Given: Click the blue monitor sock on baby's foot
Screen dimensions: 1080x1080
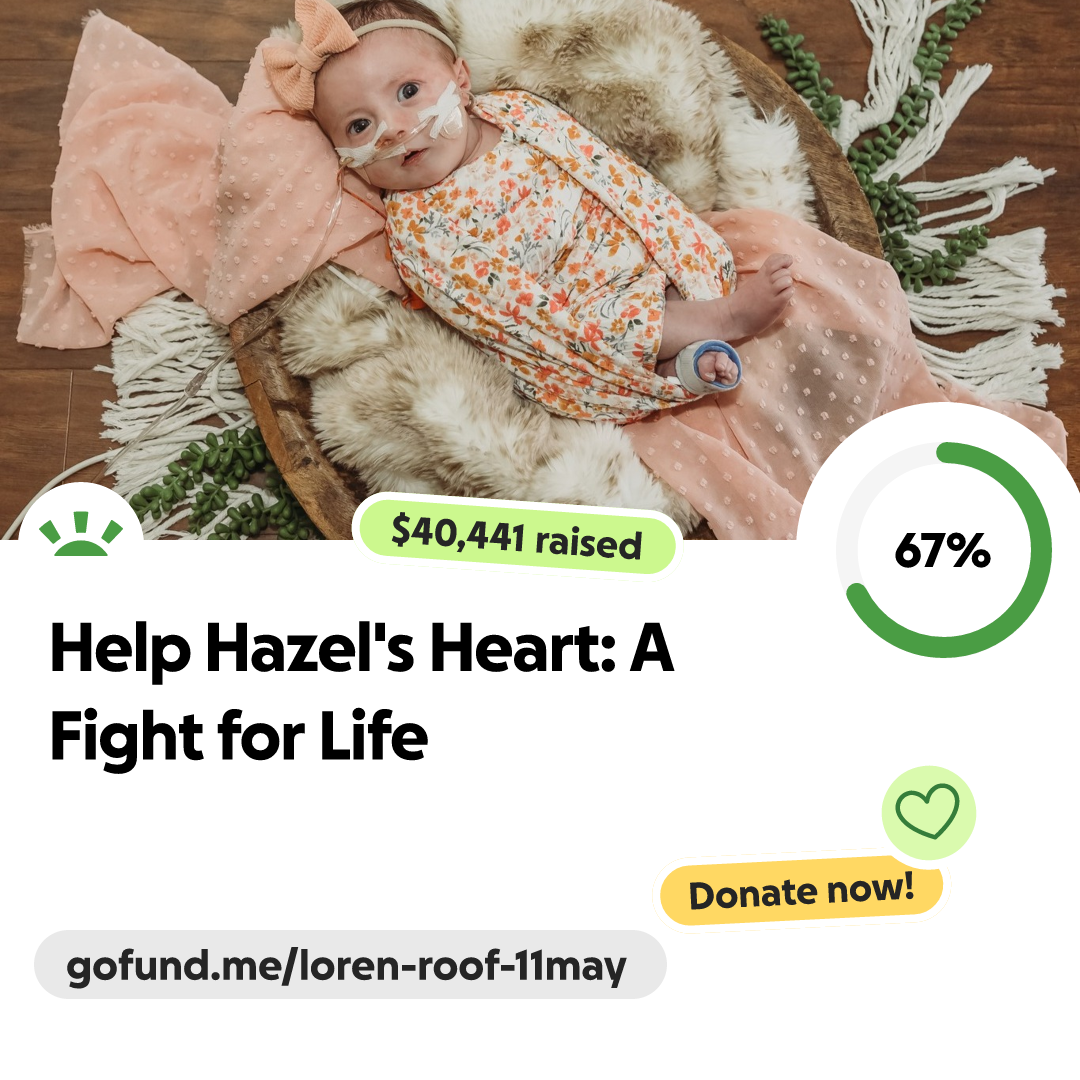Looking at the screenshot, I should [x=708, y=366].
